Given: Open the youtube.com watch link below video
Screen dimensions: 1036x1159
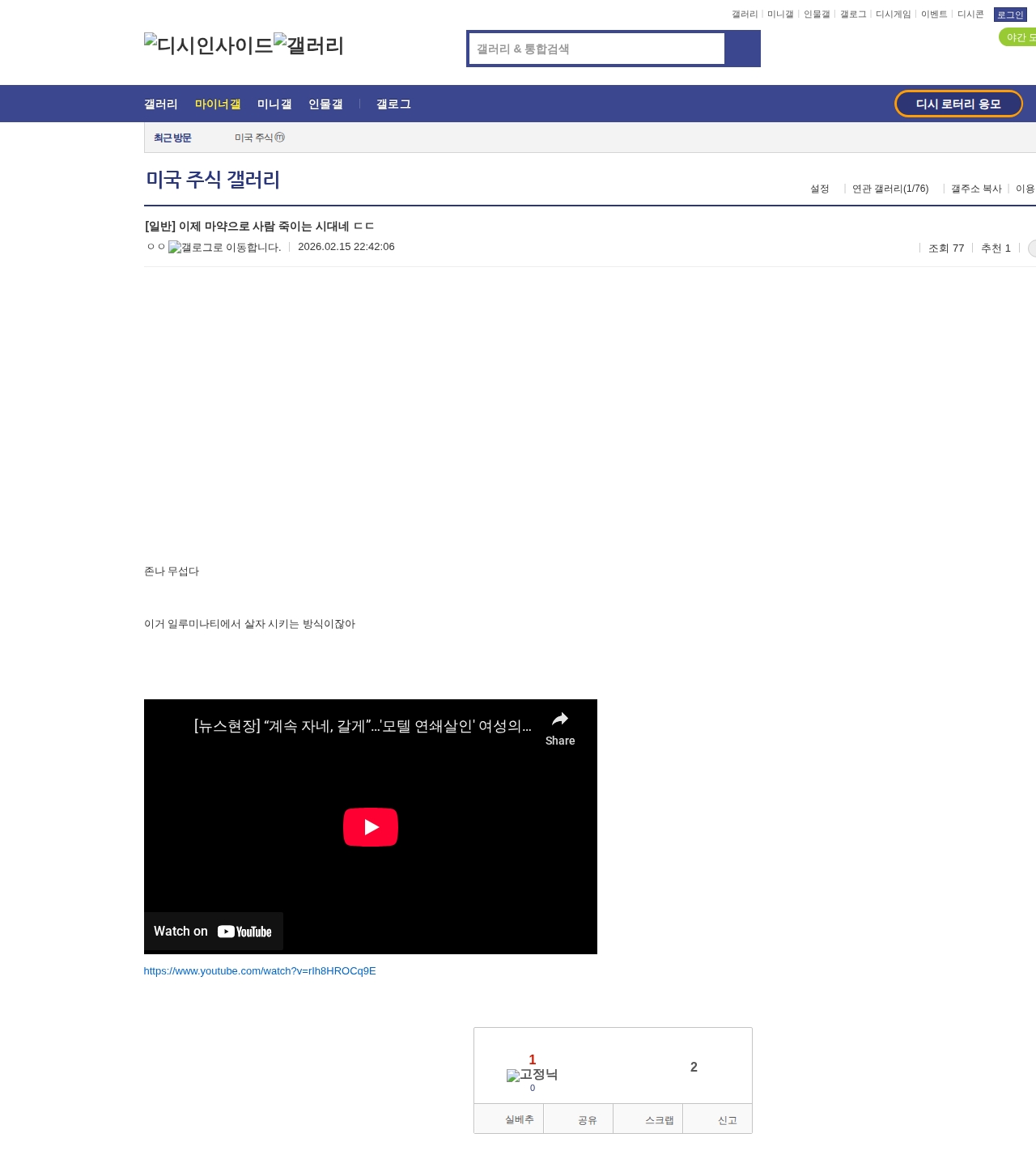Looking at the screenshot, I should (260, 971).
